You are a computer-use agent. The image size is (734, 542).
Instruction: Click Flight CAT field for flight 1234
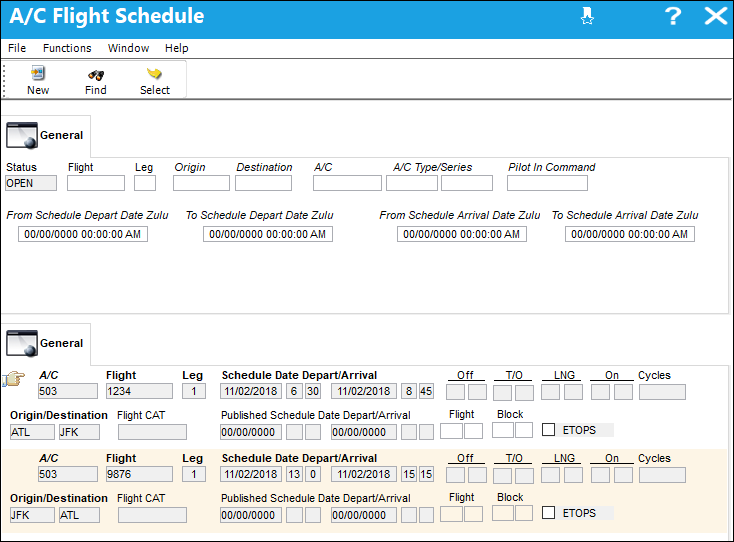[152, 432]
